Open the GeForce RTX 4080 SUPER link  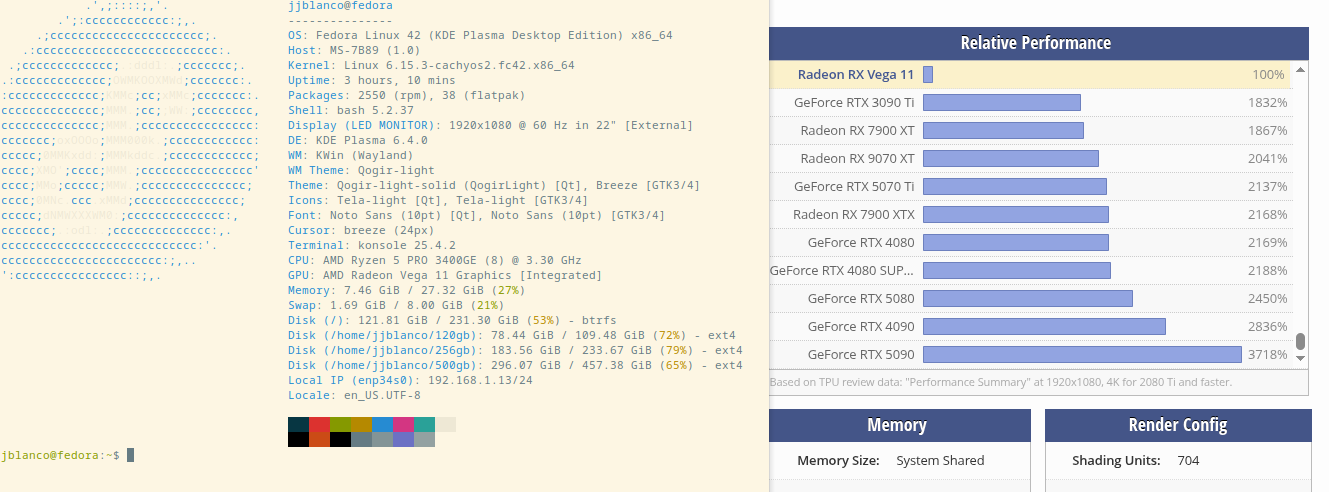point(842,270)
